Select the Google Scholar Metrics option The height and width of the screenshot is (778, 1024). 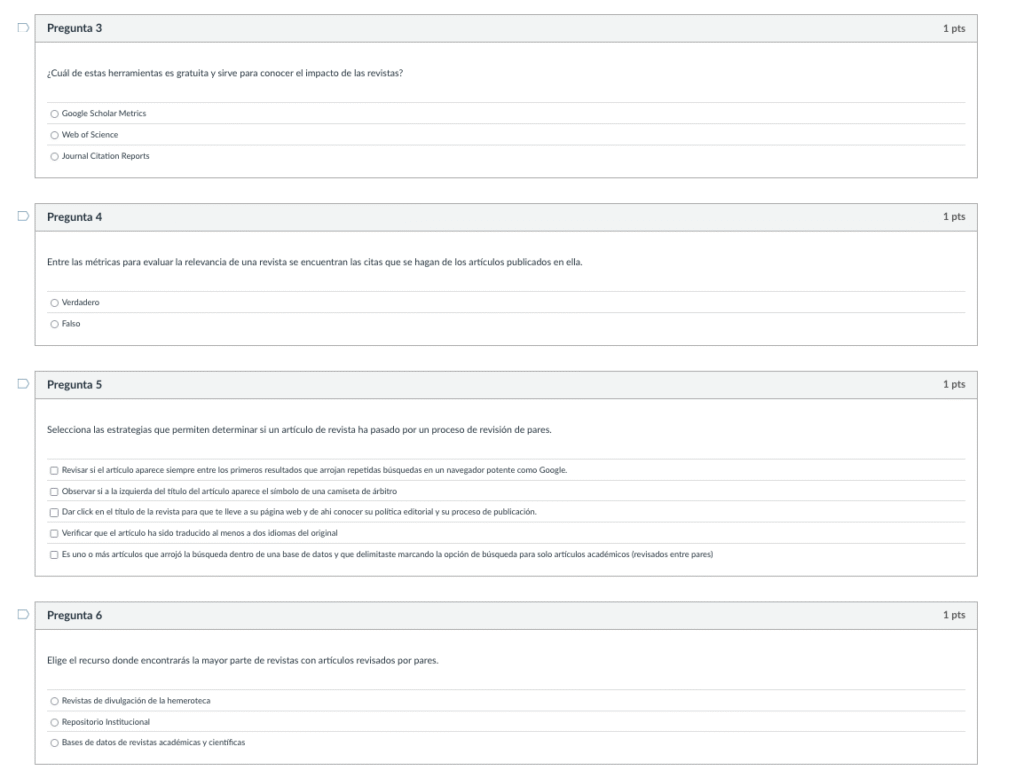(x=54, y=113)
